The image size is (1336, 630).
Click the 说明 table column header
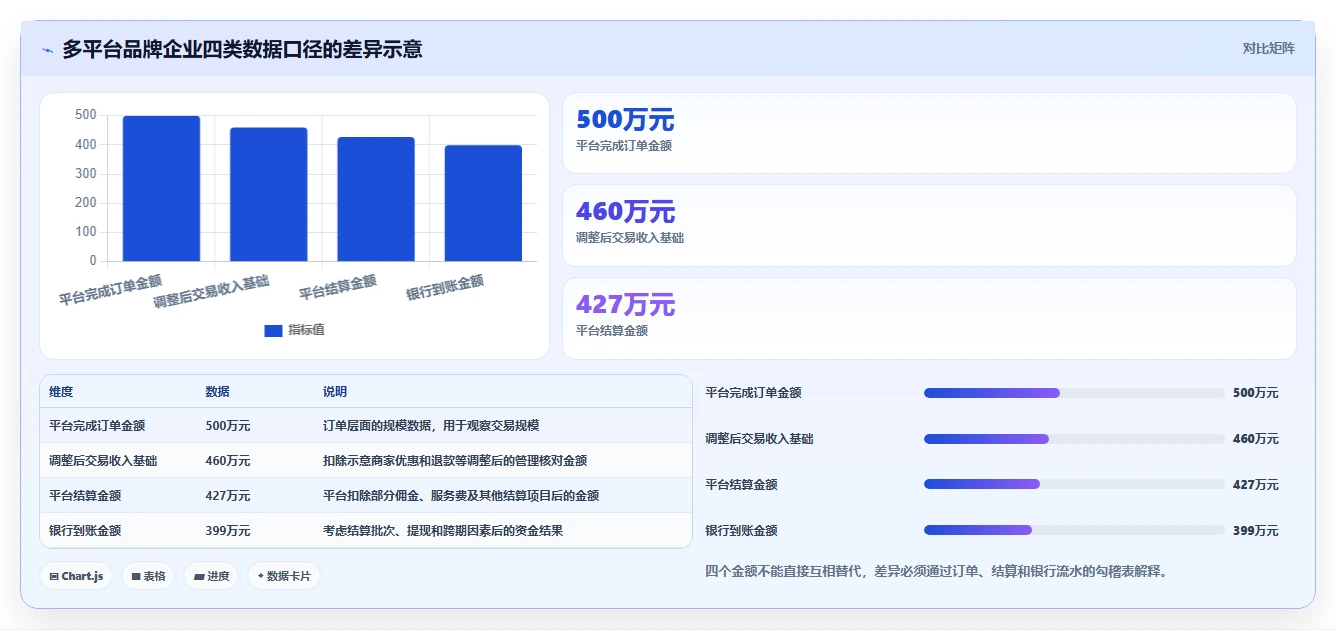[335, 392]
